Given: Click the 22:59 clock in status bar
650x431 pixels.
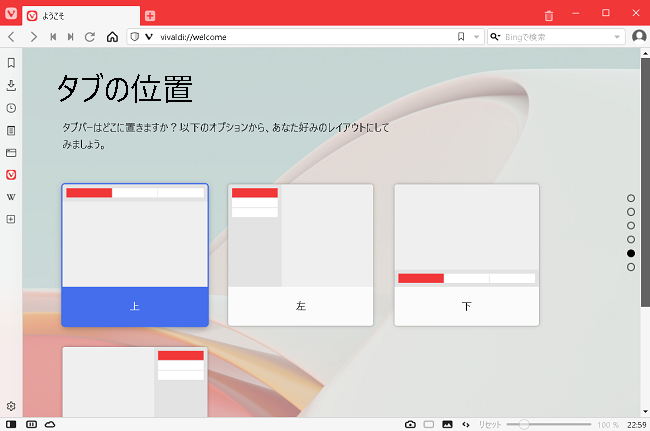Looking at the screenshot, I should click(x=636, y=425).
